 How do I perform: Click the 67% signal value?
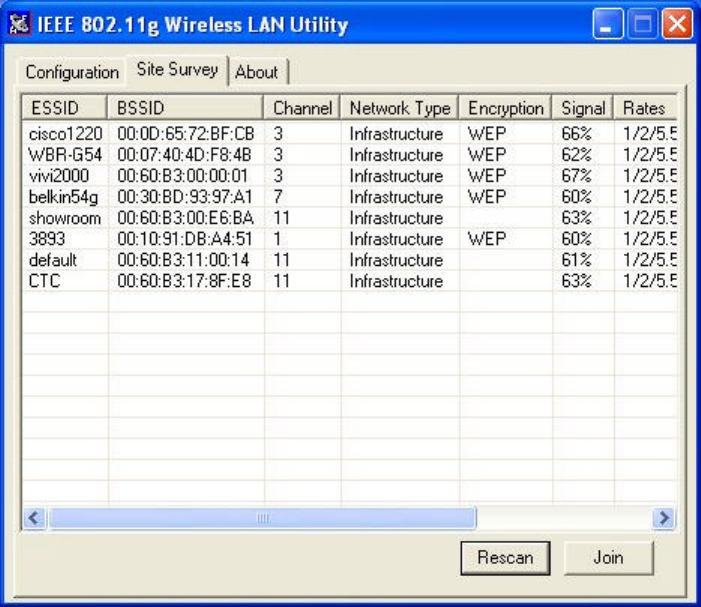click(x=577, y=176)
